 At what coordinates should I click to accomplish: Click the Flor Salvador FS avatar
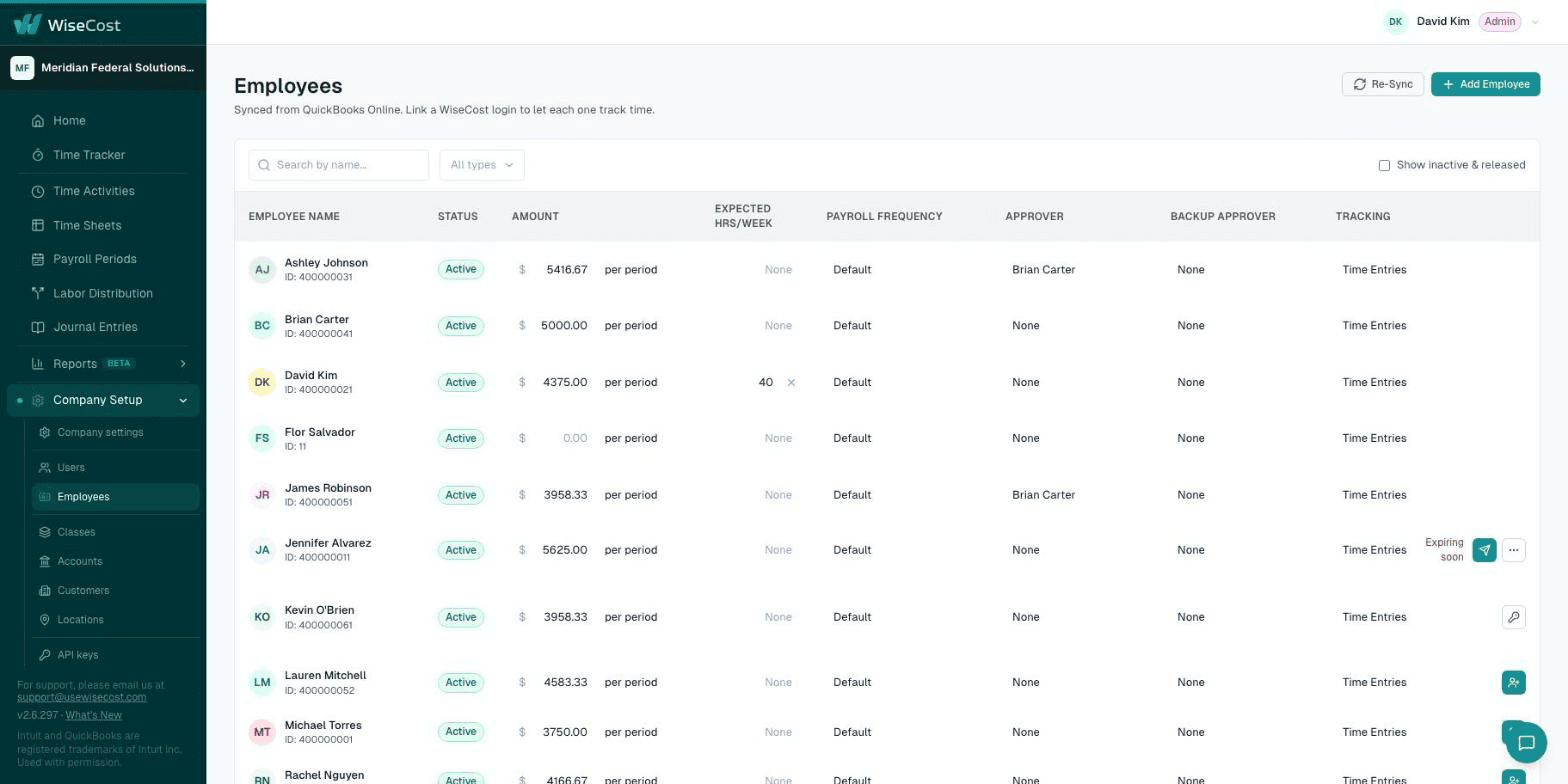click(x=262, y=438)
